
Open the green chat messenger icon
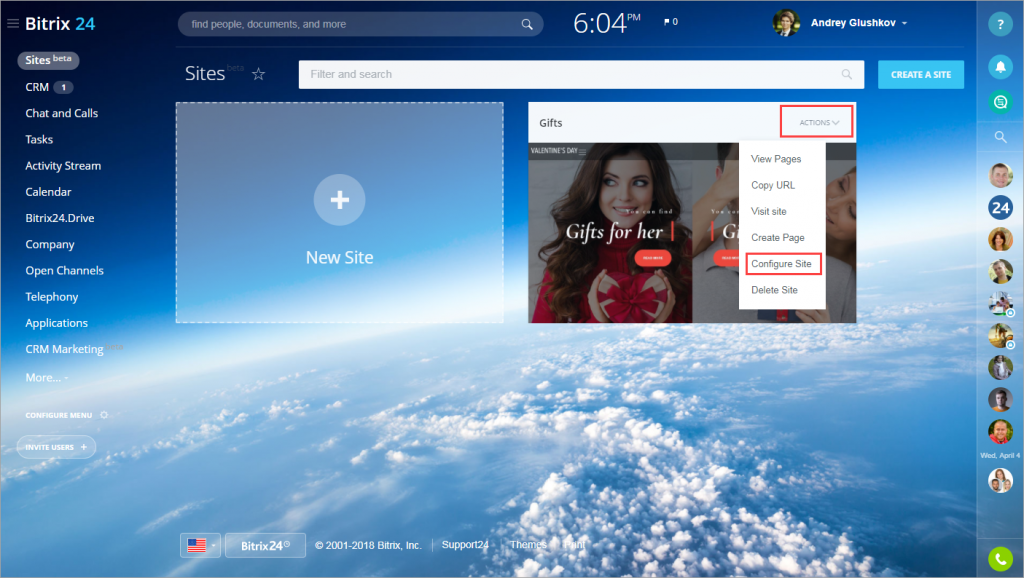[x=1000, y=102]
